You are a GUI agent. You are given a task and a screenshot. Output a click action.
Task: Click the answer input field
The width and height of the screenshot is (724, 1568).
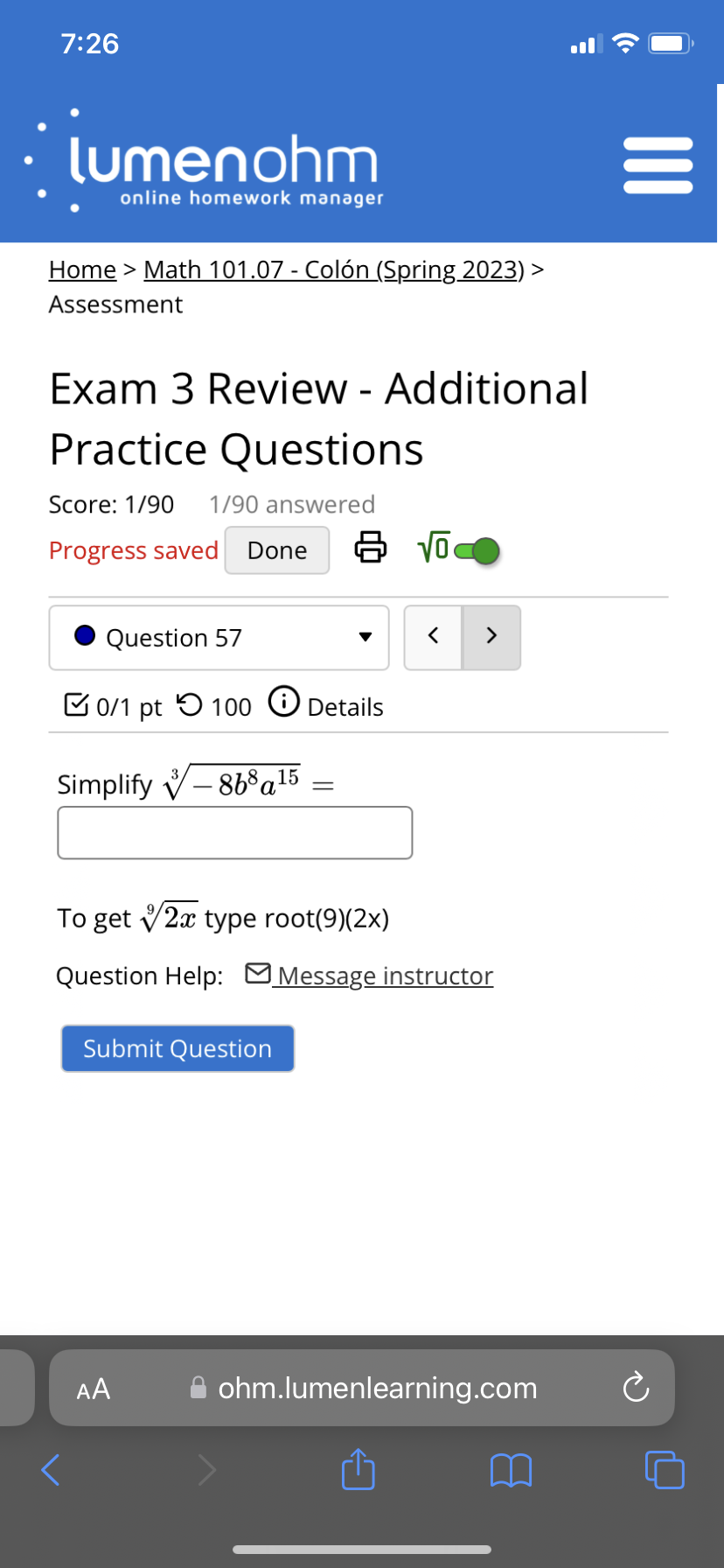click(x=234, y=832)
